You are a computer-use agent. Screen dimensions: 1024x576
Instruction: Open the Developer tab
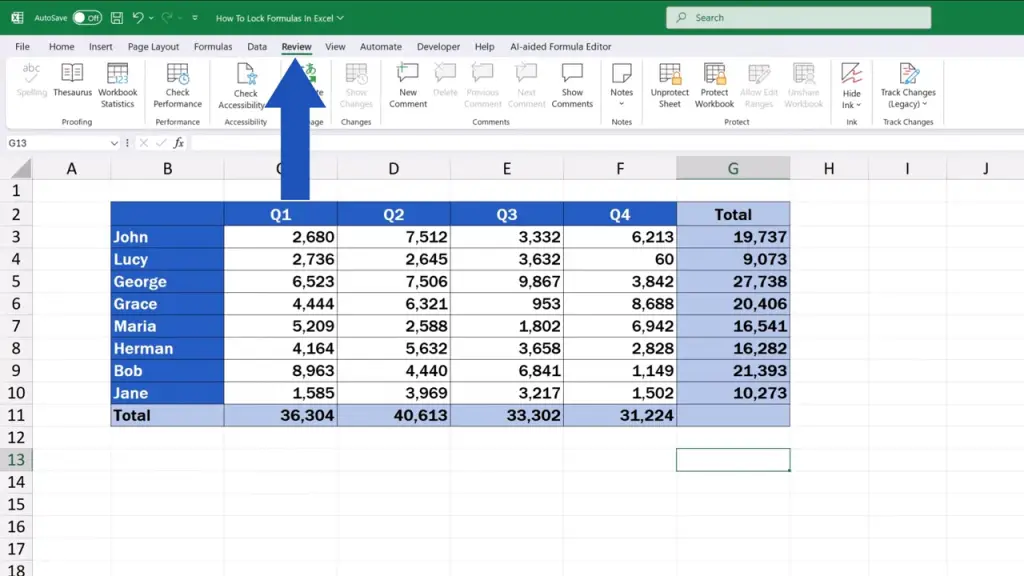(x=438, y=47)
